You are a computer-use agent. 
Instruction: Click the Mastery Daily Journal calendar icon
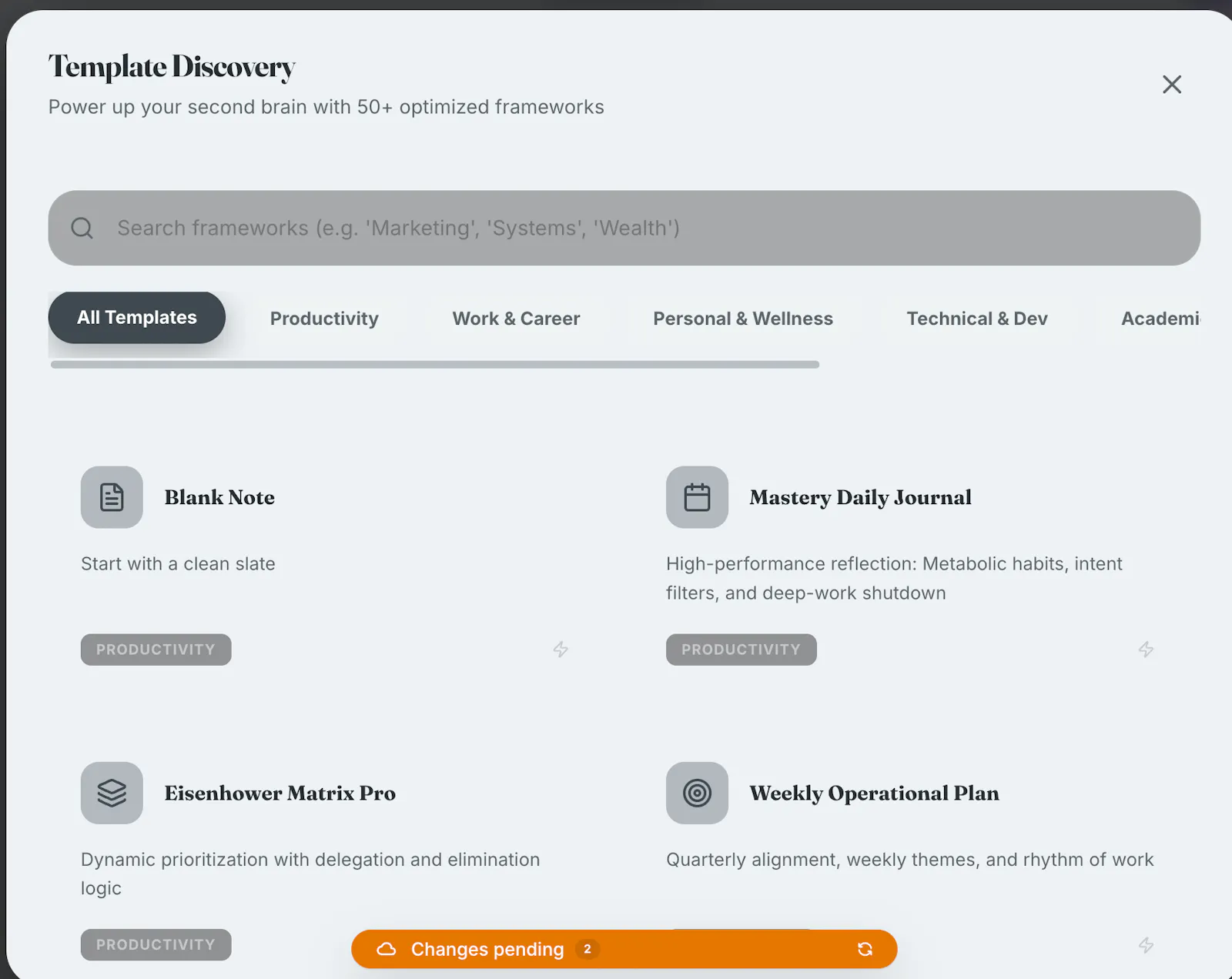point(697,497)
